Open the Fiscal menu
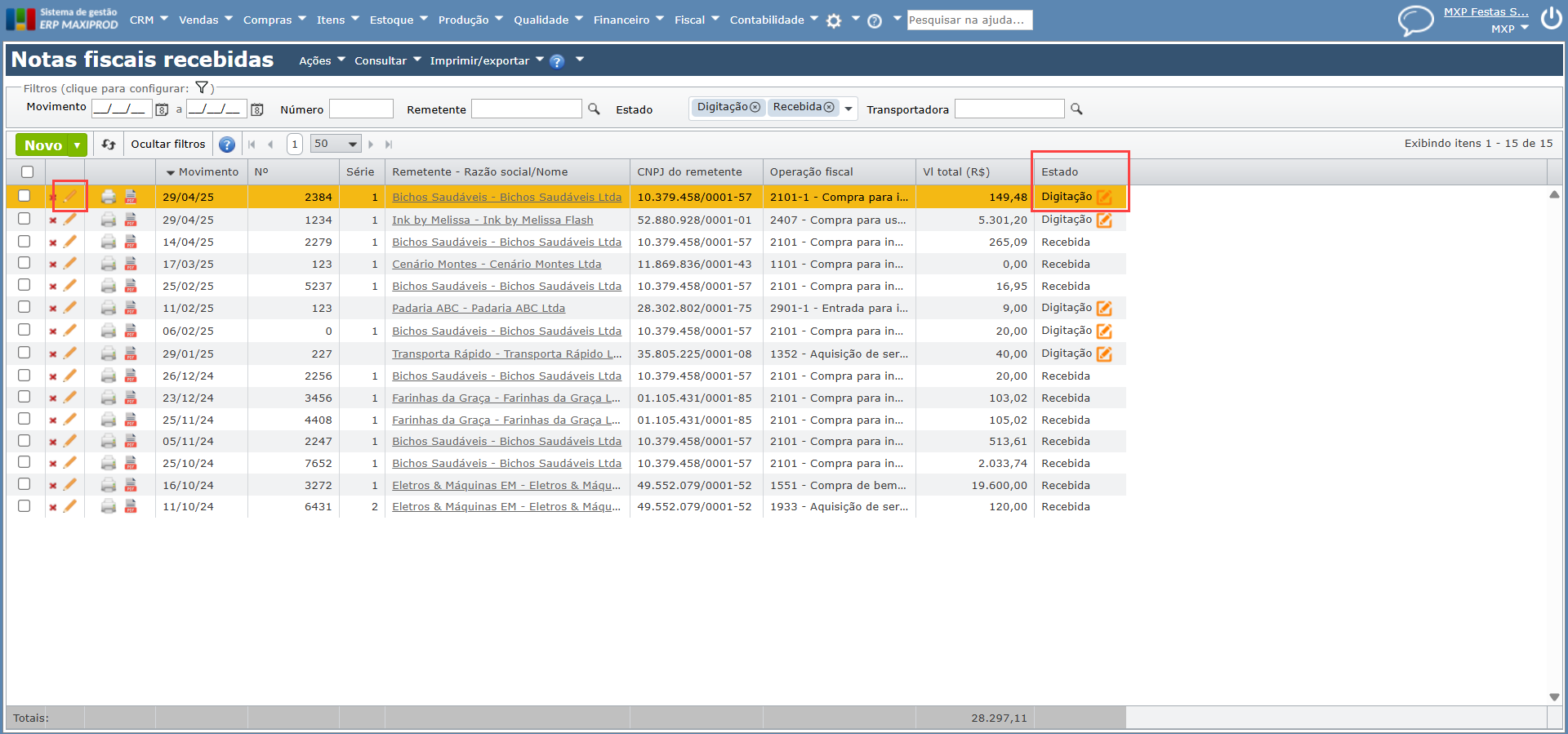The width and height of the screenshot is (1568, 734). coord(697,20)
